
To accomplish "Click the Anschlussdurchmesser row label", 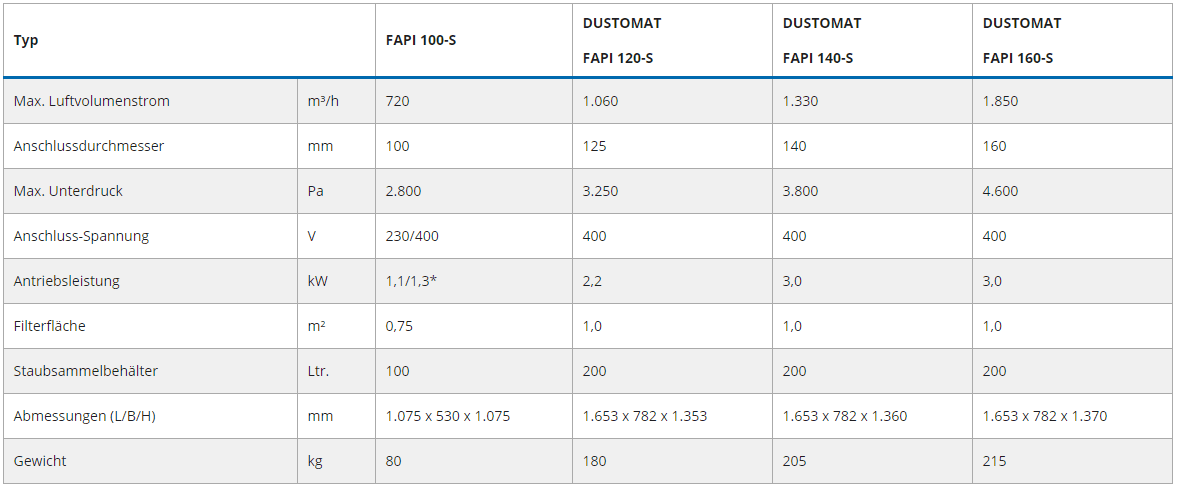I will (x=89, y=146).
